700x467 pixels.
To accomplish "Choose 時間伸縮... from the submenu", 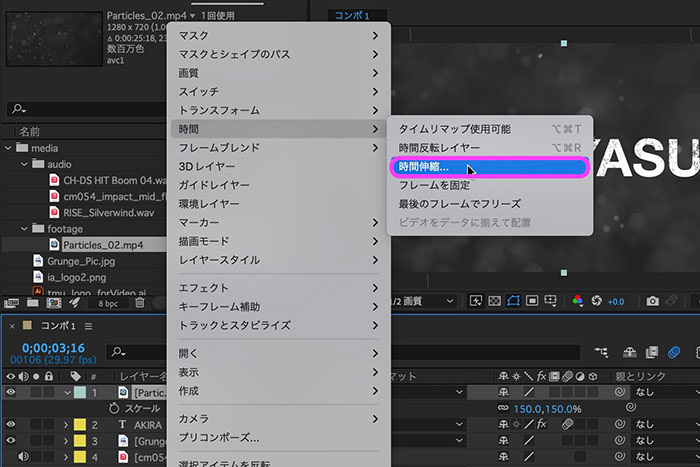I will pyautogui.click(x=490, y=167).
